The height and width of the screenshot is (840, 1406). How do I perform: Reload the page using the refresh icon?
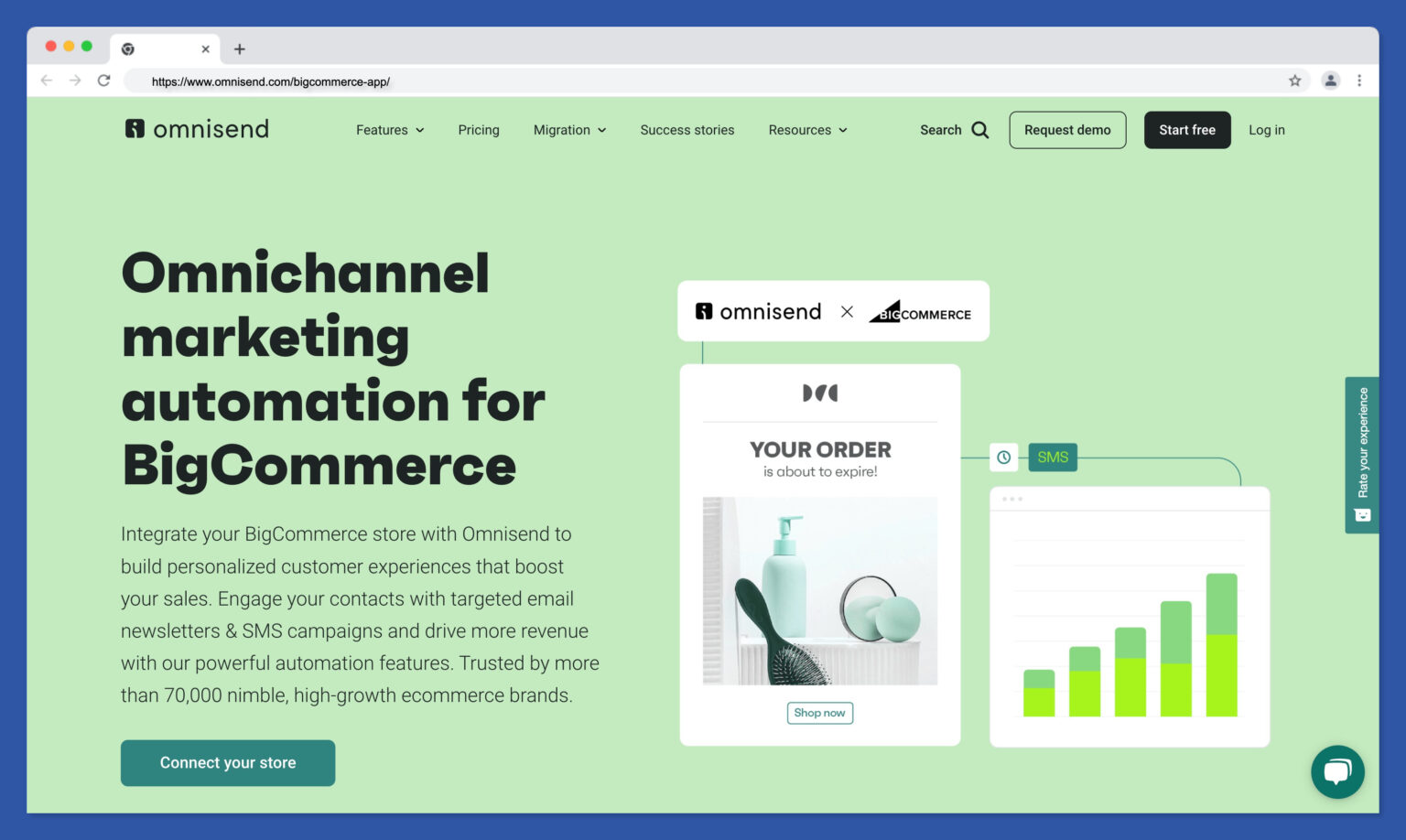(104, 81)
